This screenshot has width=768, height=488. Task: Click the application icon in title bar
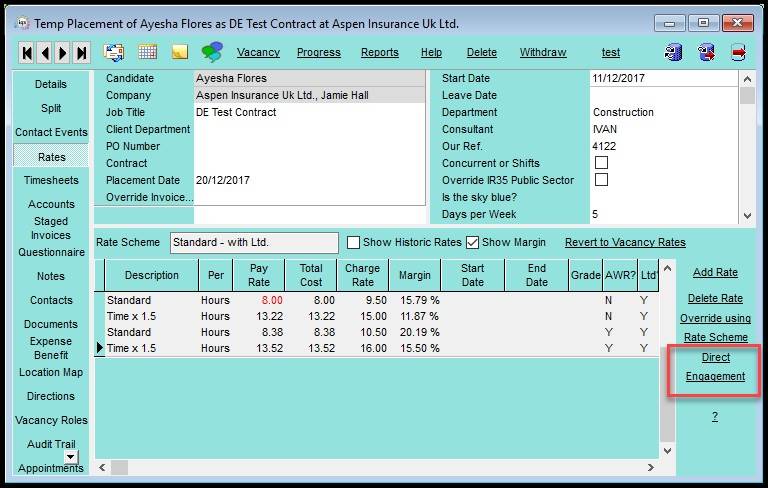pyautogui.click(x=22, y=23)
